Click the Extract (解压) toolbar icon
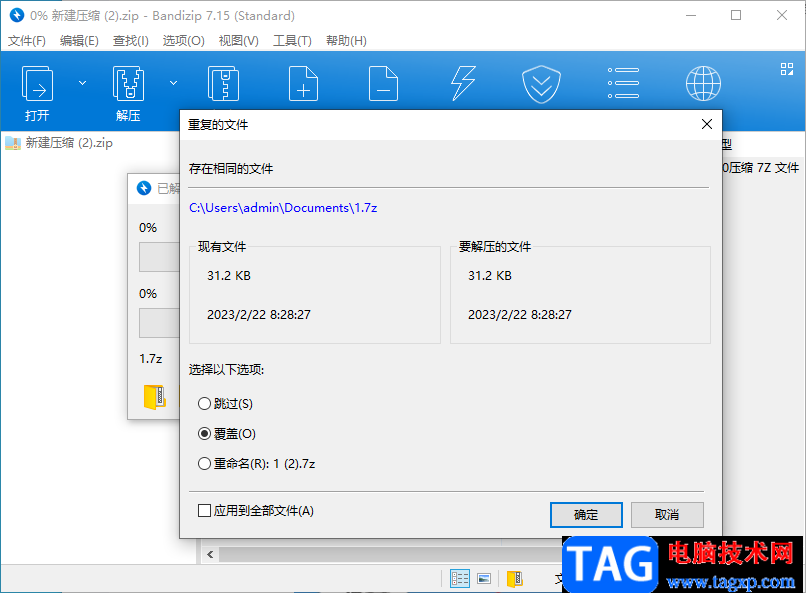 pos(128,83)
